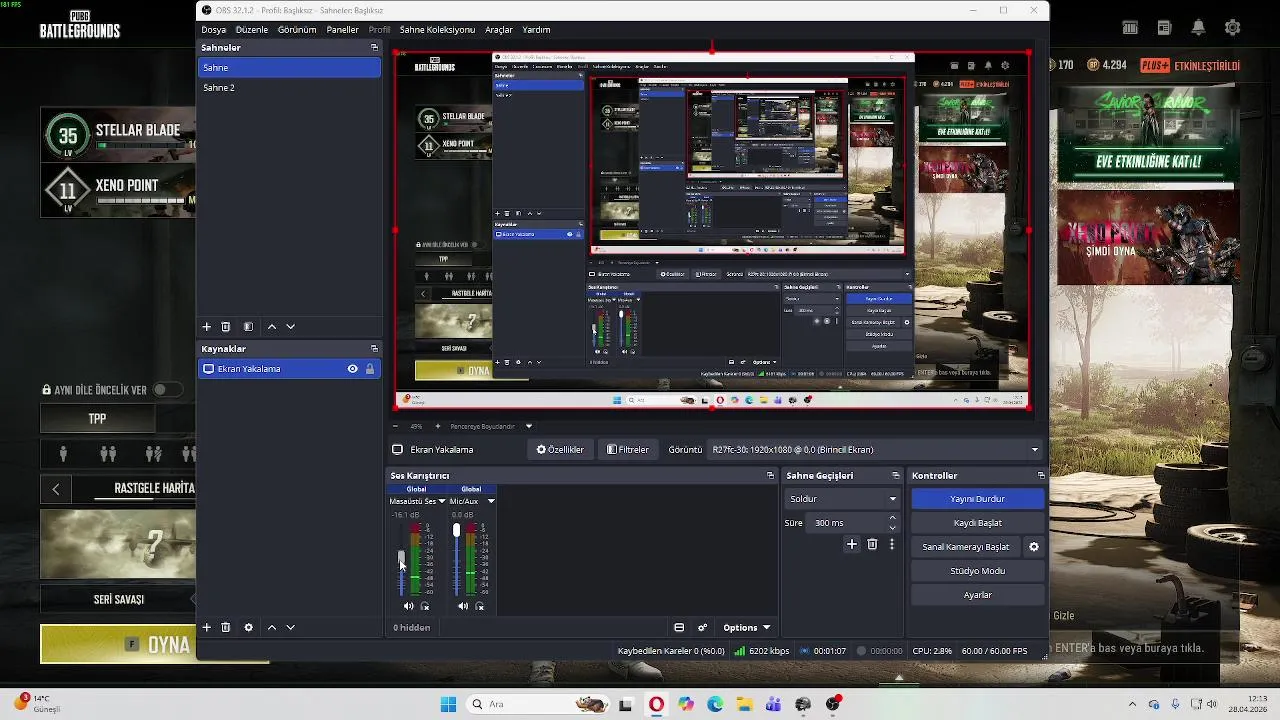Move source up in Kaynaklar panel

point(271,627)
